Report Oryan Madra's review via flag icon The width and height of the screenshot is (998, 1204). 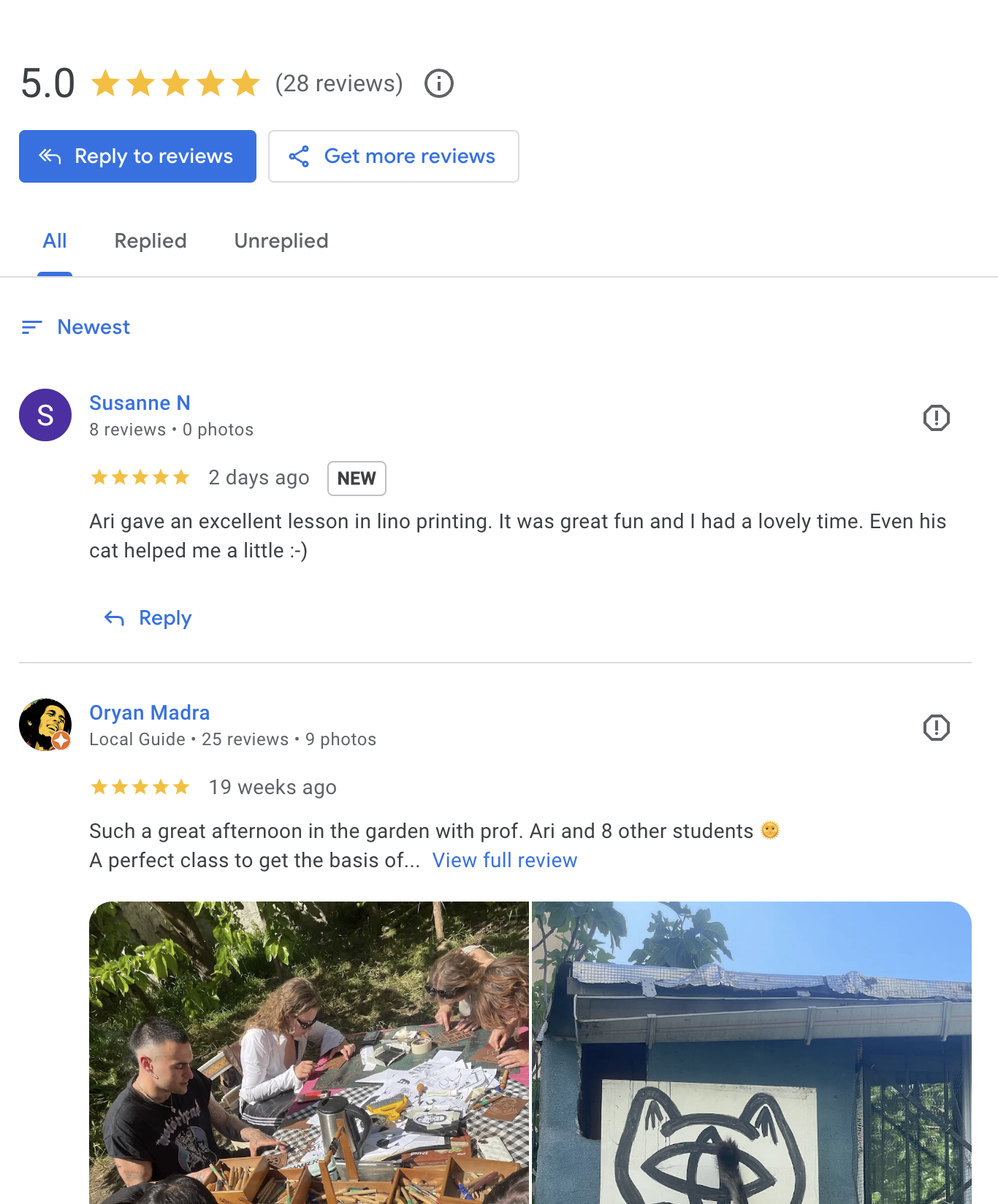pos(936,728)
